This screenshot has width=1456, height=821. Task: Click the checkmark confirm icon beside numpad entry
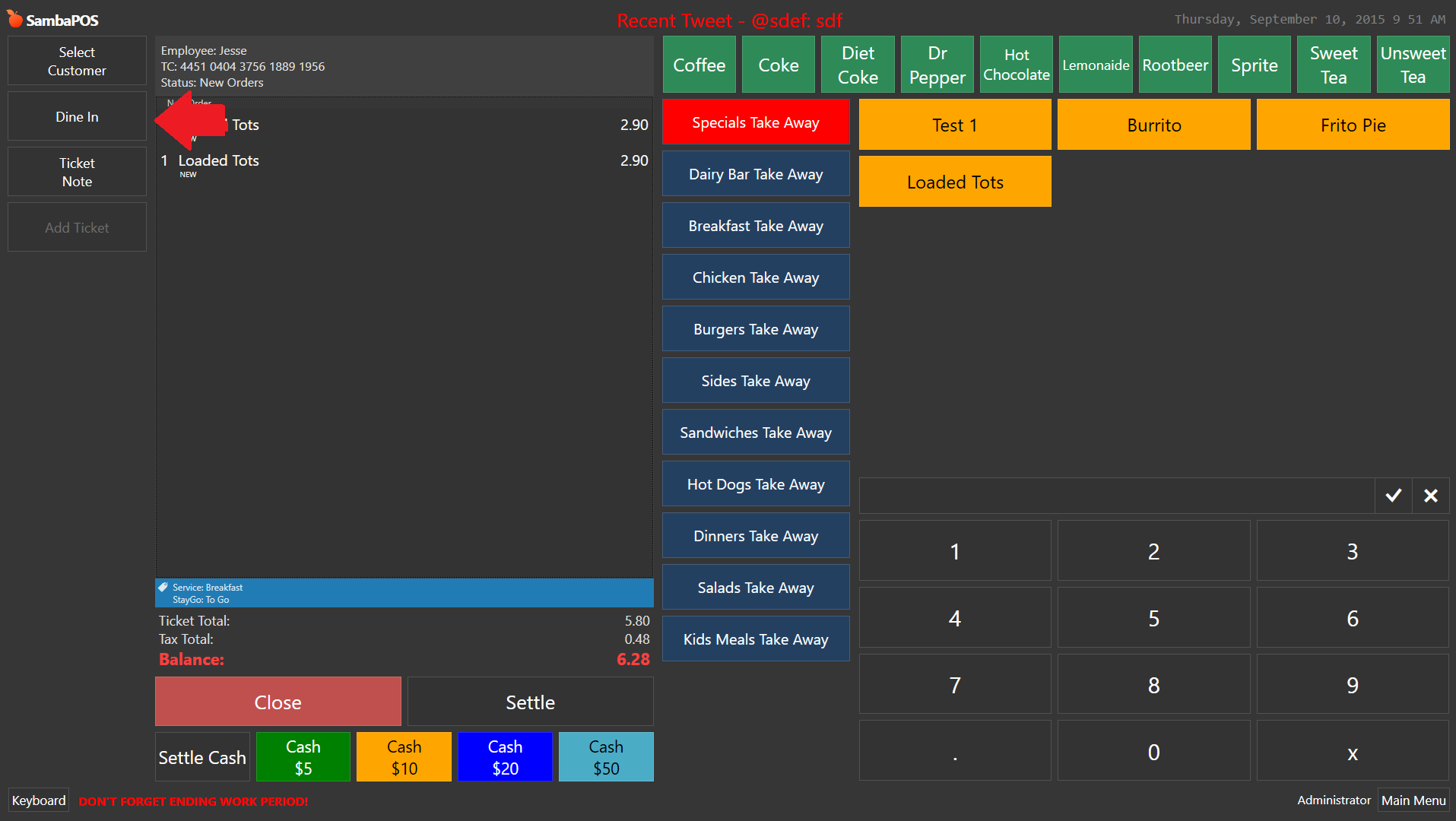point(1393,496)
